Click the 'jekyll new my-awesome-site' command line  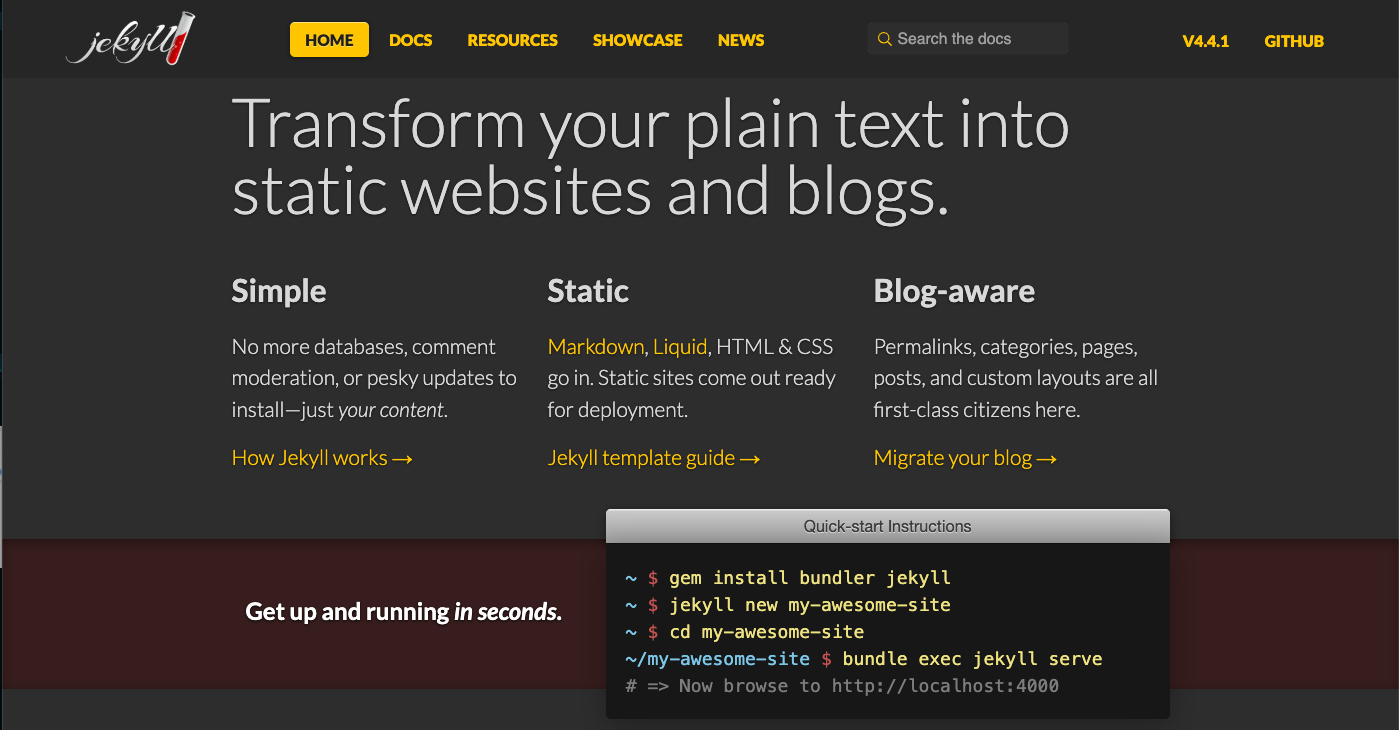click(x=809, y=605)
